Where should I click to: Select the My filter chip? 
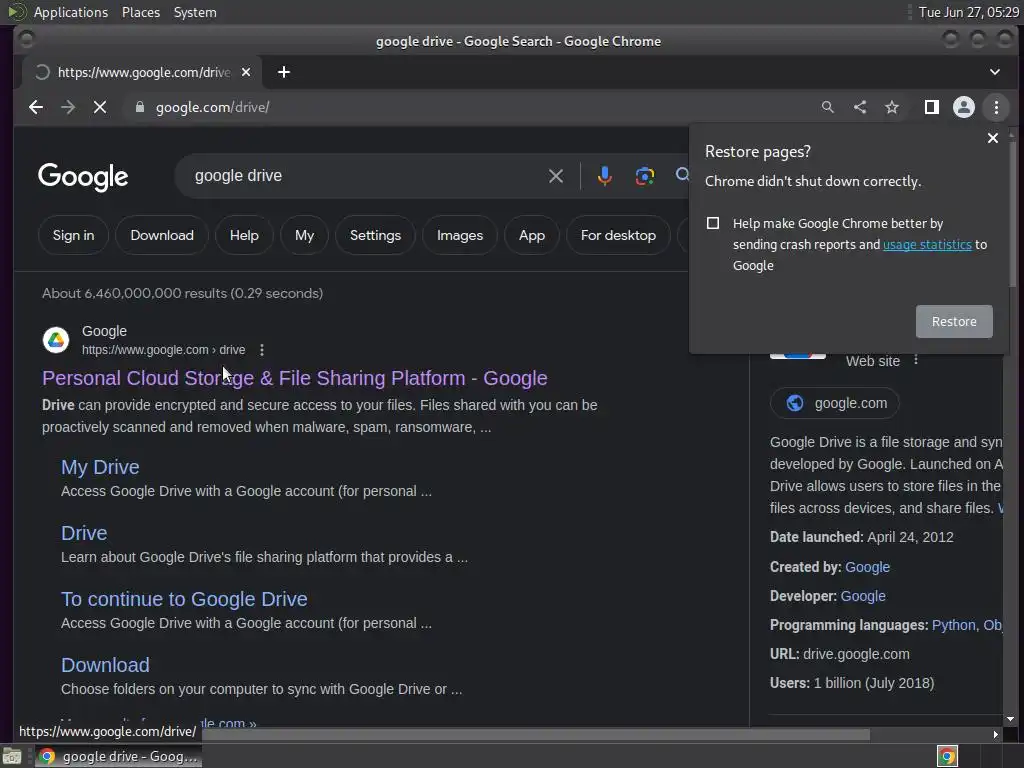pos(304,235)
